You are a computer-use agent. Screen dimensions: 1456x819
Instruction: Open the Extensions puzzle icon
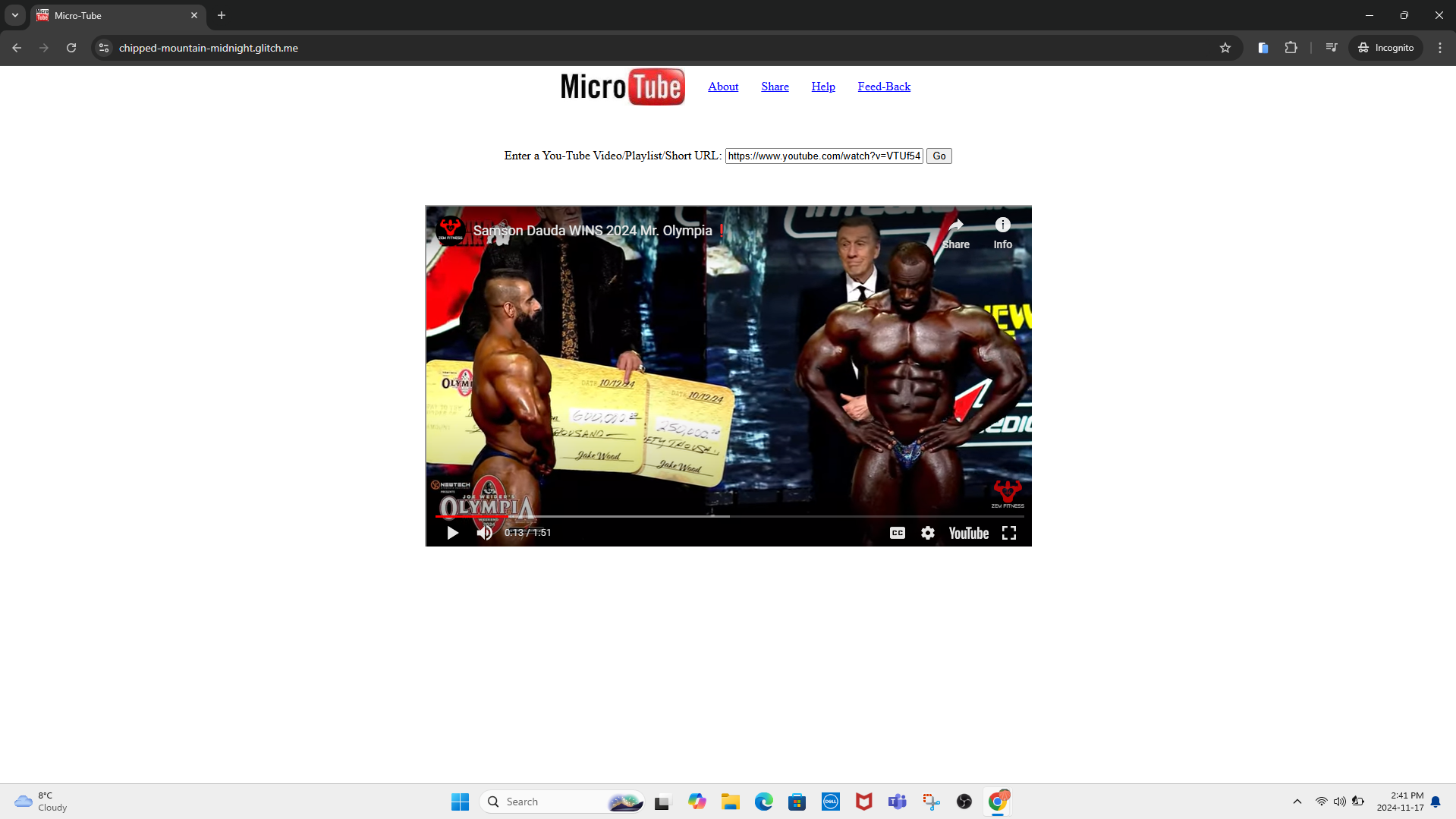[x=1291, y=48]
